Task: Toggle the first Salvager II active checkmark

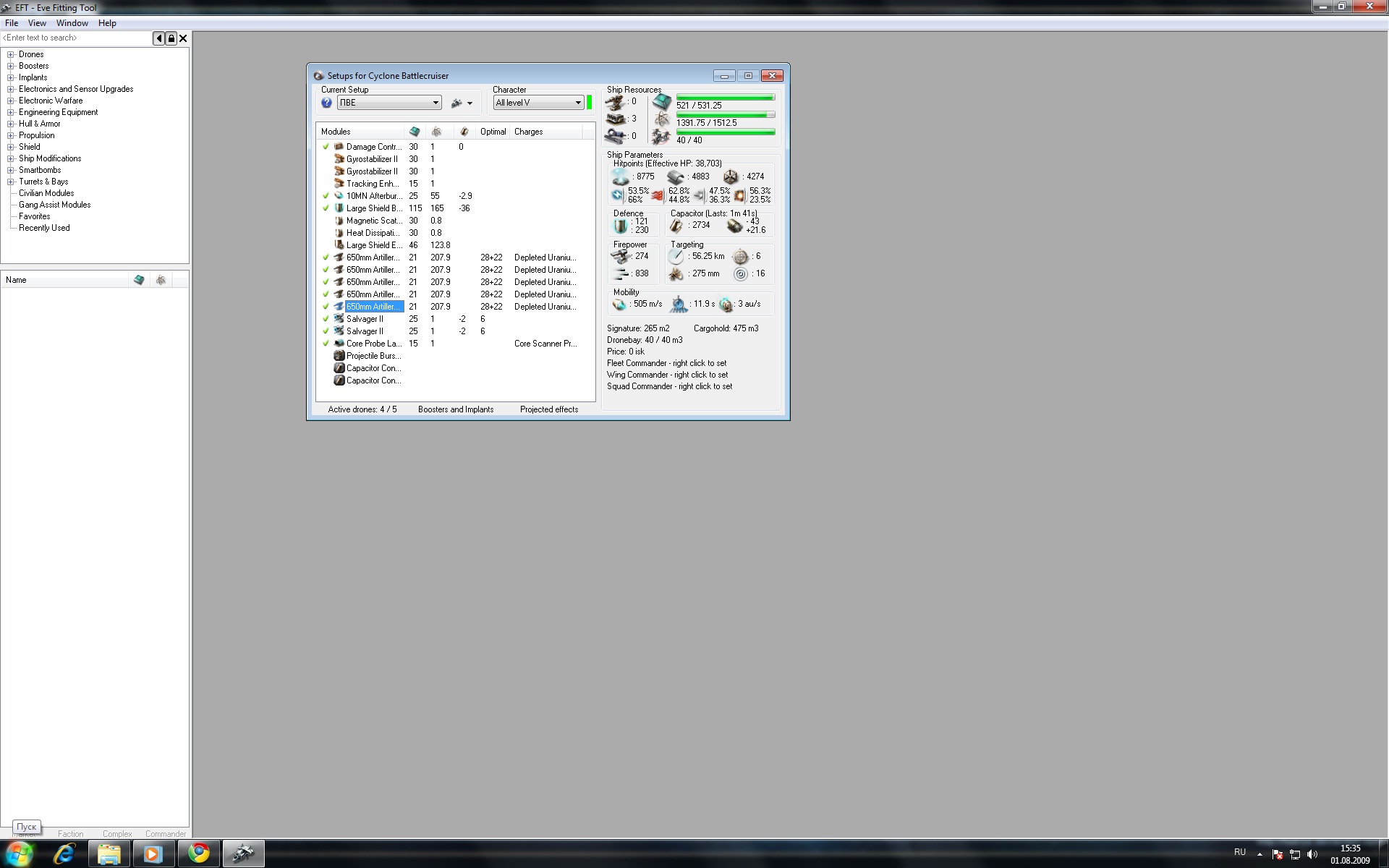Action: [x=326, y=319]
